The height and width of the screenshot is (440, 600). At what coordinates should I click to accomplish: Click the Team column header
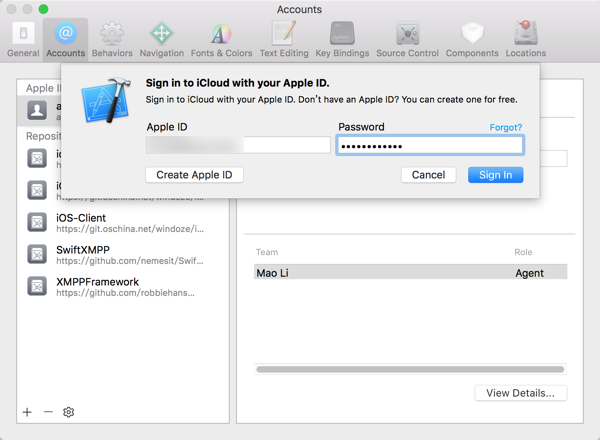(x=267, y=252)
